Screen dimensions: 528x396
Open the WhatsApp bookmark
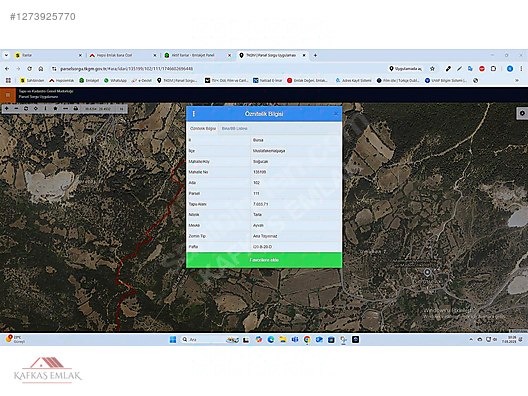[x=115, y=80]
